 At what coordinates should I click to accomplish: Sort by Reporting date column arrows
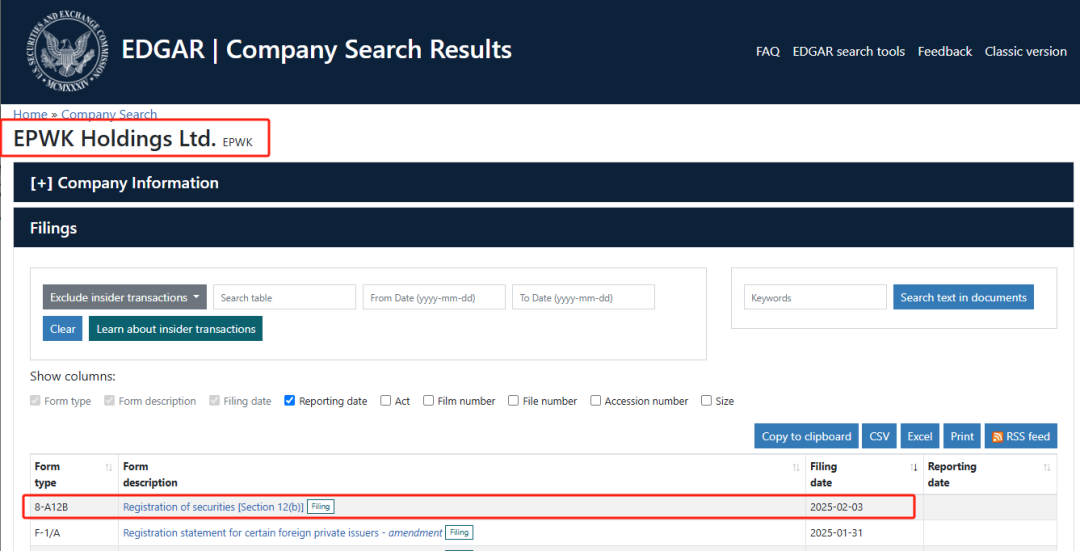[1047, 468]
